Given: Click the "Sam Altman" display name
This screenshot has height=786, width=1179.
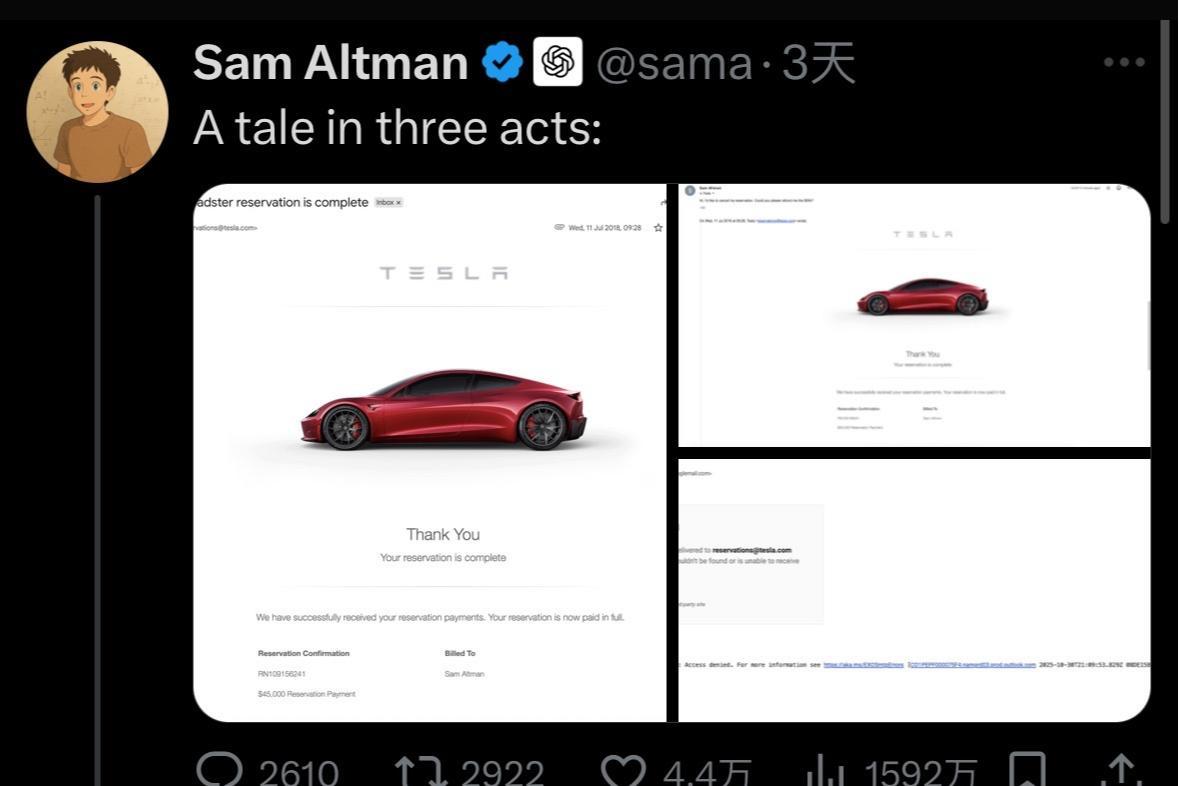Looking at the screenshot, I should (330, 63).
